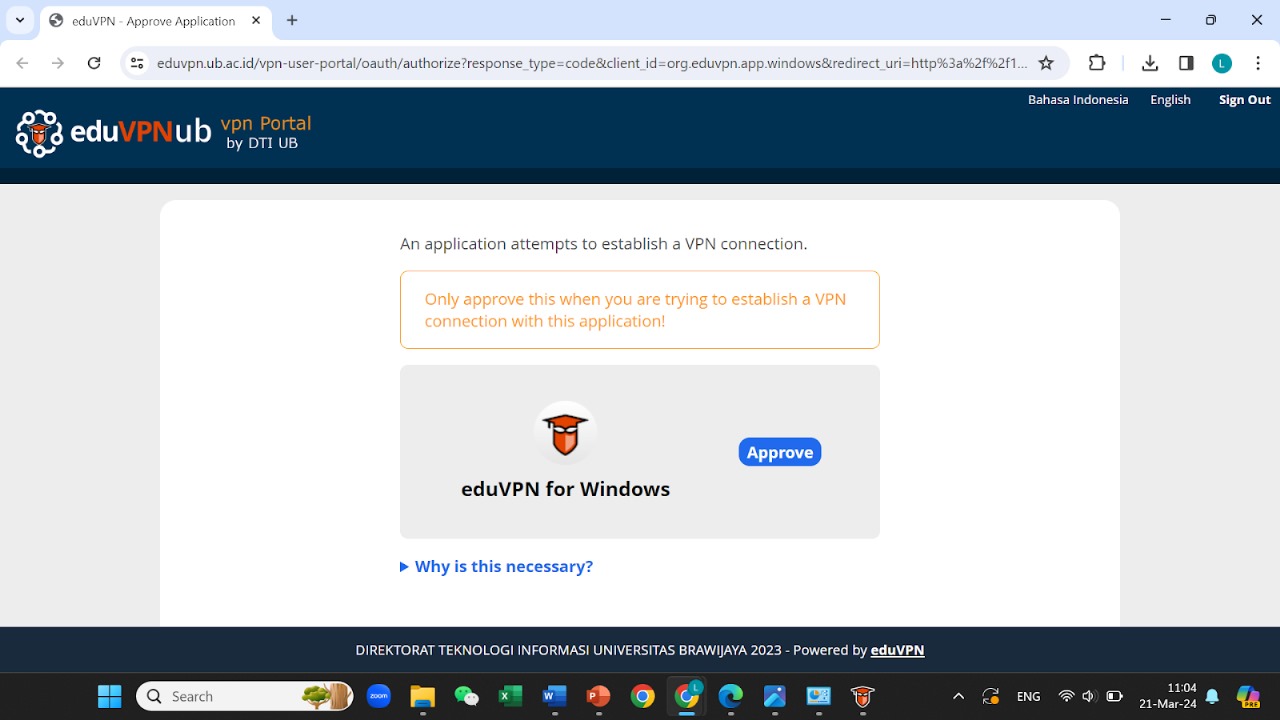Check battery status icon
The width and height of the screenshot is (1280, 720).
[x=1114, y=696]
